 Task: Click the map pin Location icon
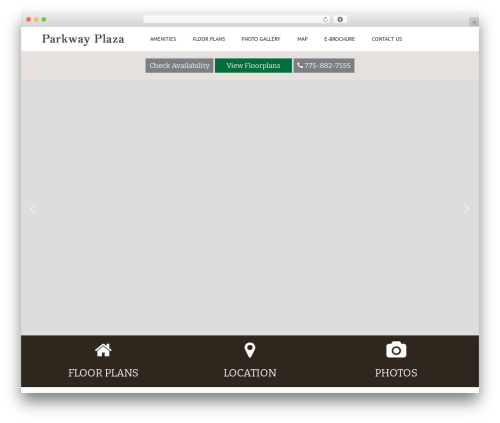250,350
